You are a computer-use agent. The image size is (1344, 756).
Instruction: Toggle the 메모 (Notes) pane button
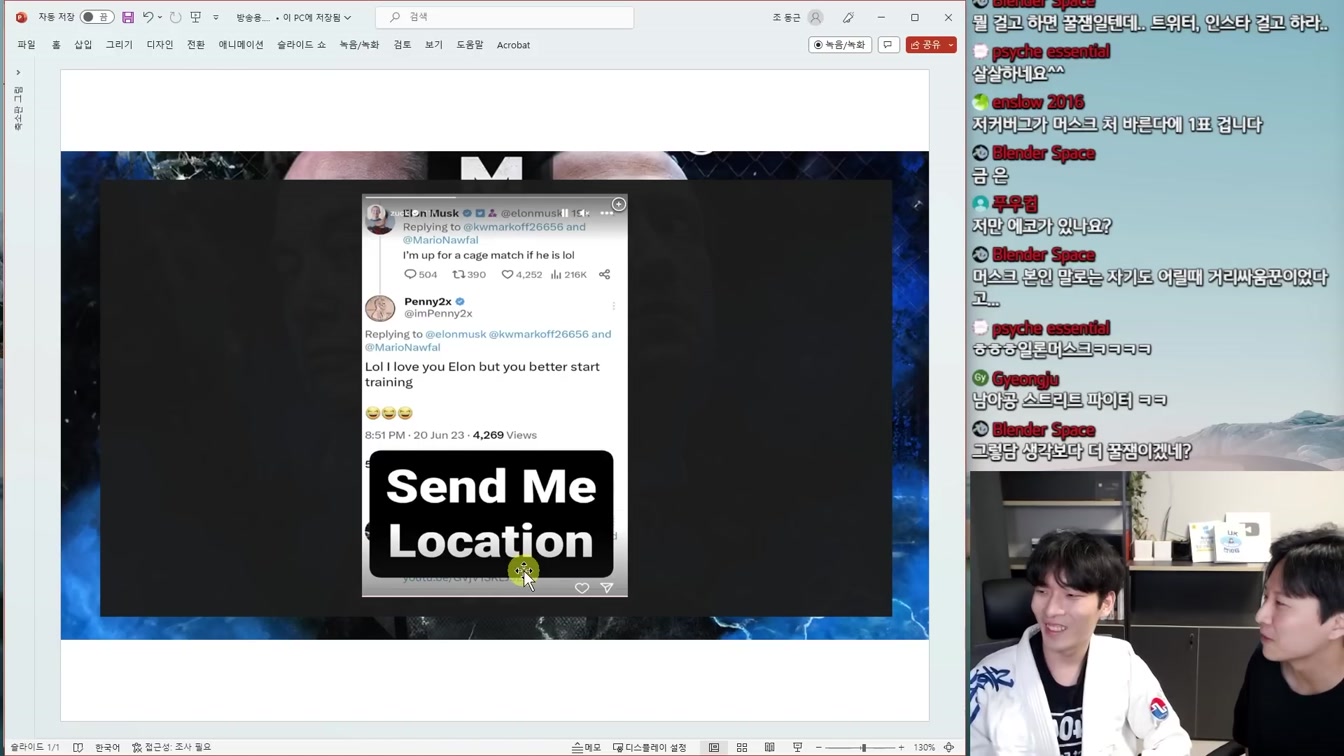click(x=587, y=747)
